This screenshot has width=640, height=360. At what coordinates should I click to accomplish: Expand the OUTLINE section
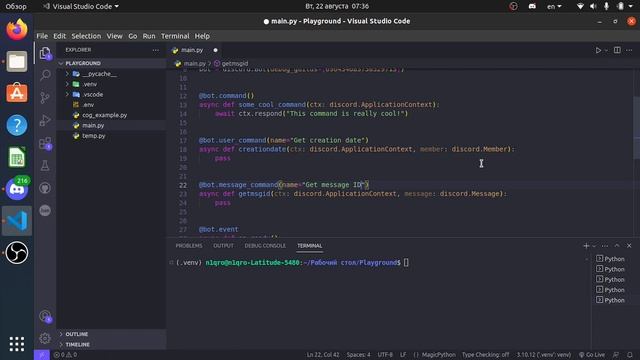[x=111, y=334]
